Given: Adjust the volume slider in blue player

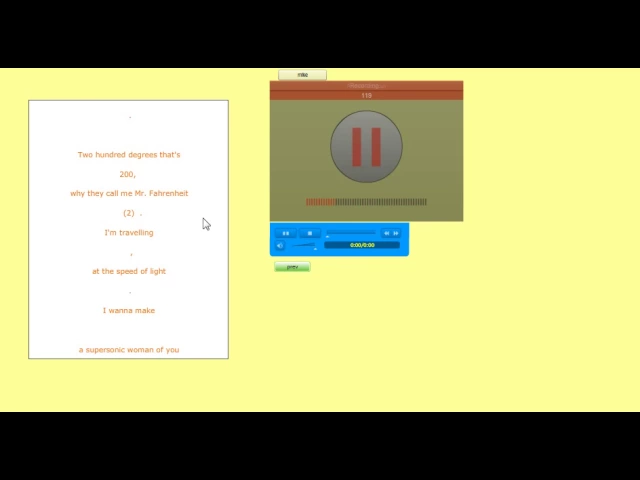Looking at the screenshot, I should pyautogui.click(x=304, y=245).
